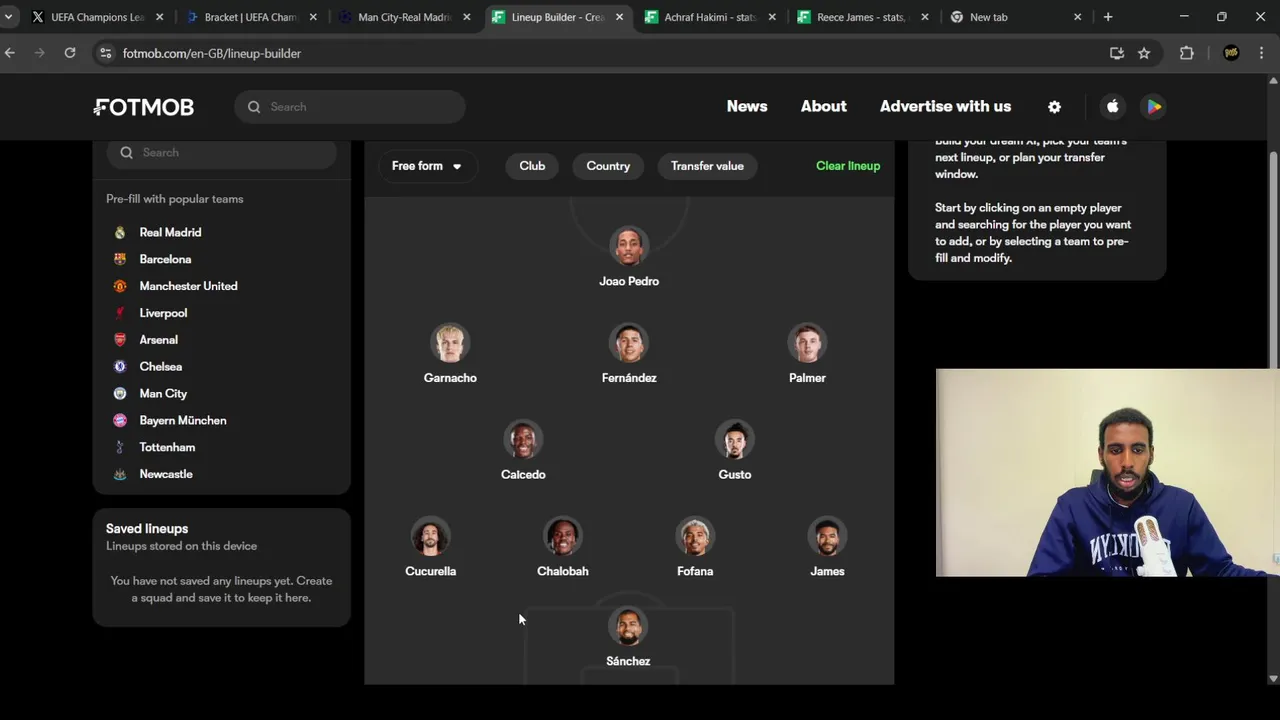Click the Newcastle club crest

tap(120, 474)
